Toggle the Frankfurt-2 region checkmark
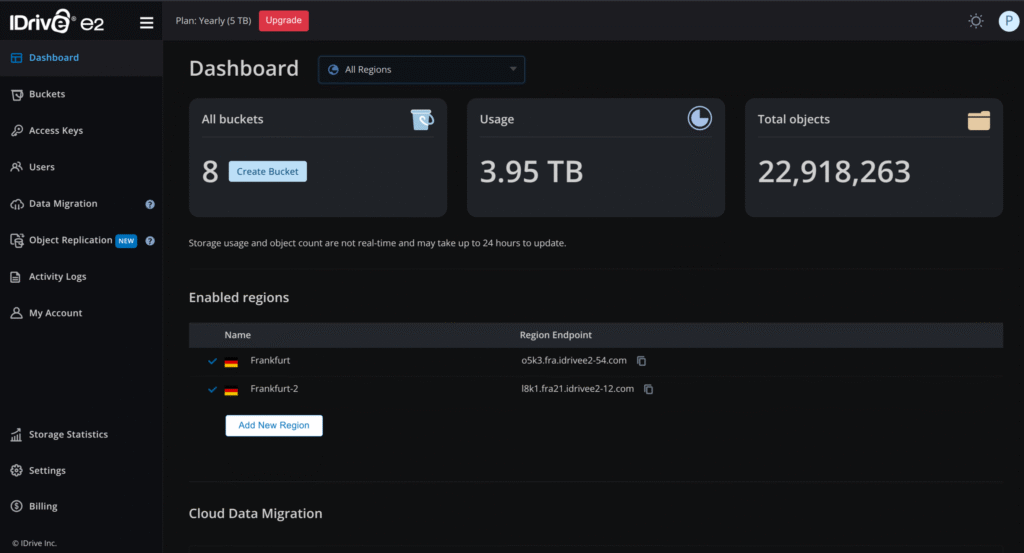This screenshot has width=1024, height=553. (x=212, y=390)
